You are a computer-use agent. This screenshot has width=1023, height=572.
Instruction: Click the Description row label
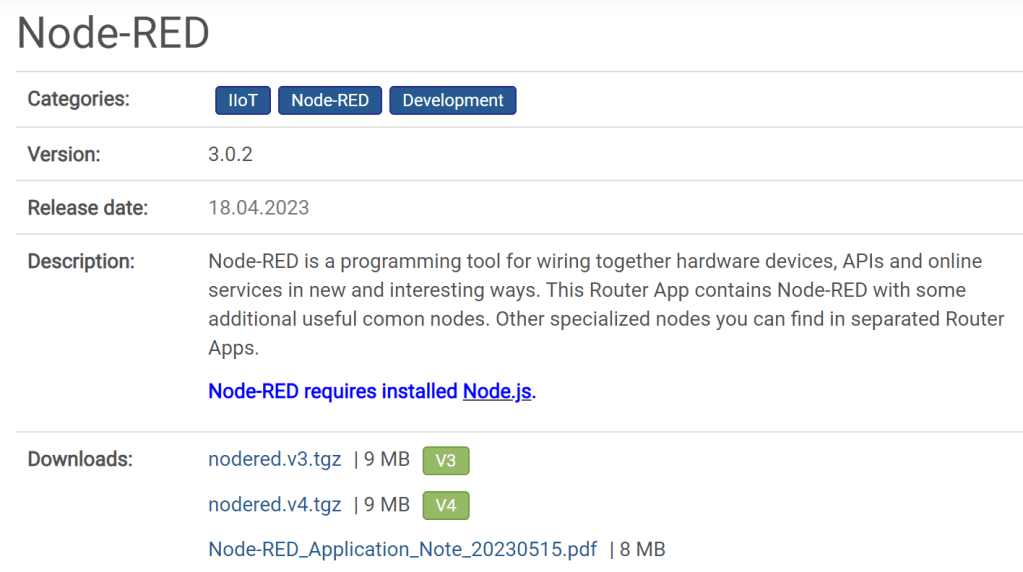click(80, 261)
